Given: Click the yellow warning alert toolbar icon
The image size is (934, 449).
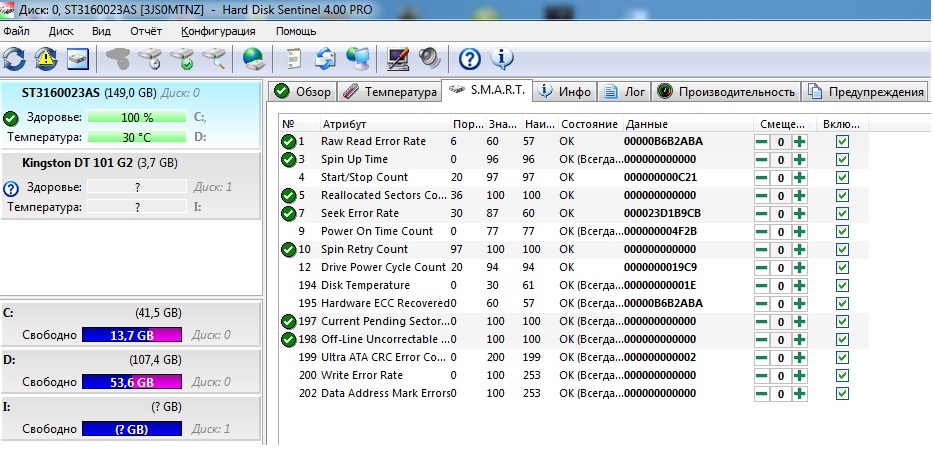Looking at the screenshot, I should tap(46, 58).
